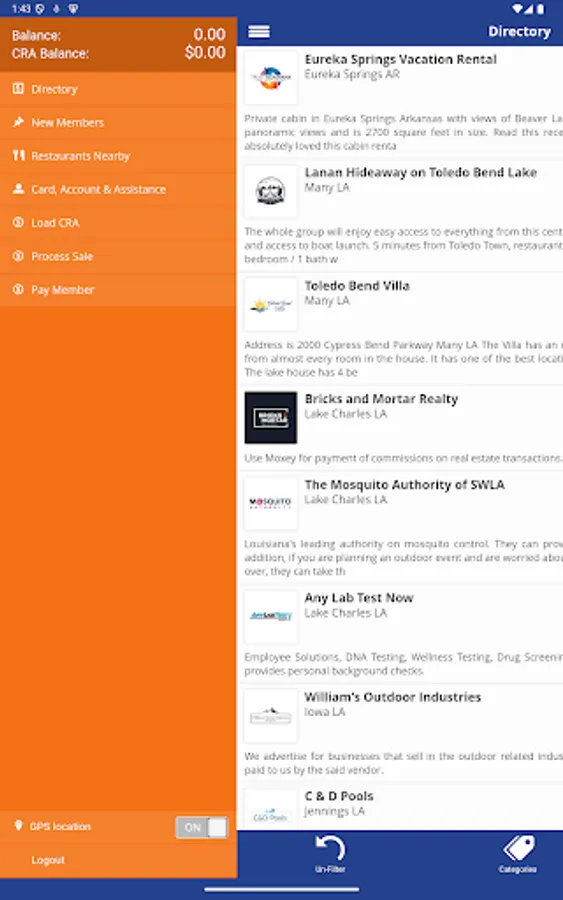Viewport: 563px width, 900px height.
Task: Click the Directory book icon in the sidebar
Action: tap(18, 88)
